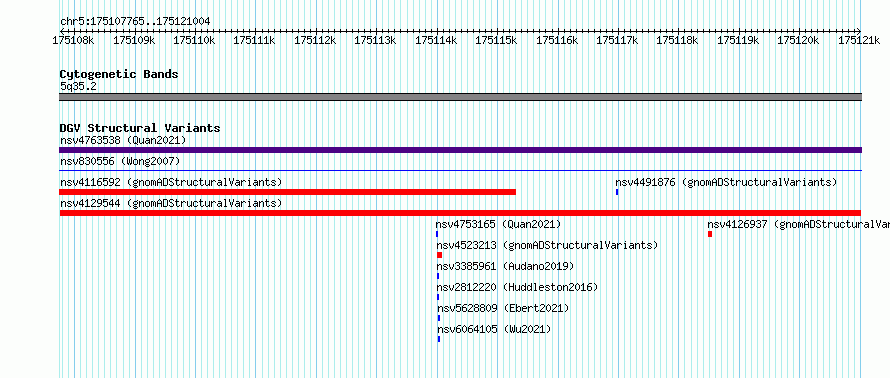
Task: Click the 175109k ruler tick label
Action: pyautogui.click(x=134, y=40)
